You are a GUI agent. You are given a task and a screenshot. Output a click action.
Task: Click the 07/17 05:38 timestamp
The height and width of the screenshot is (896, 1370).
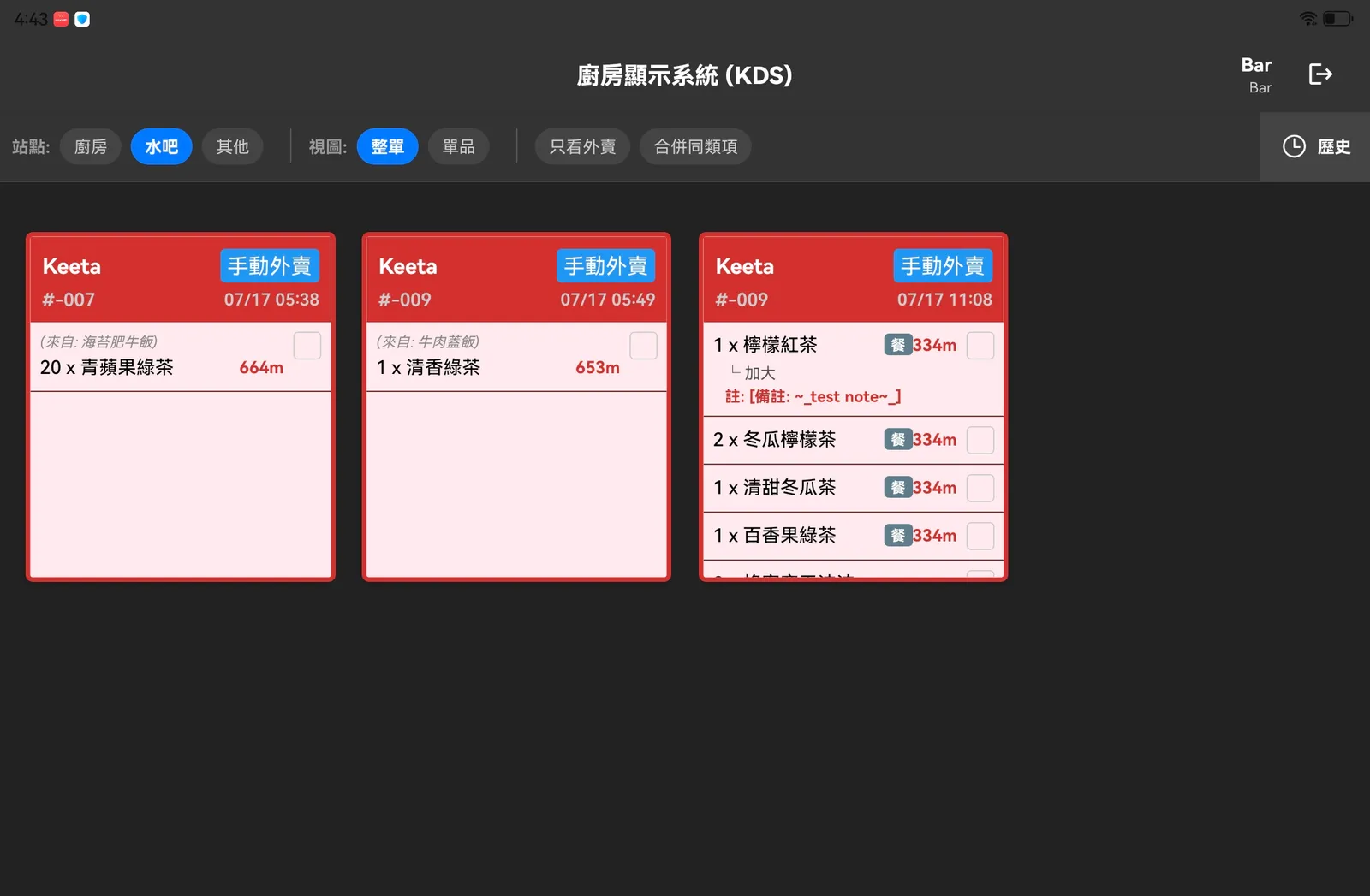pos(271,300)
